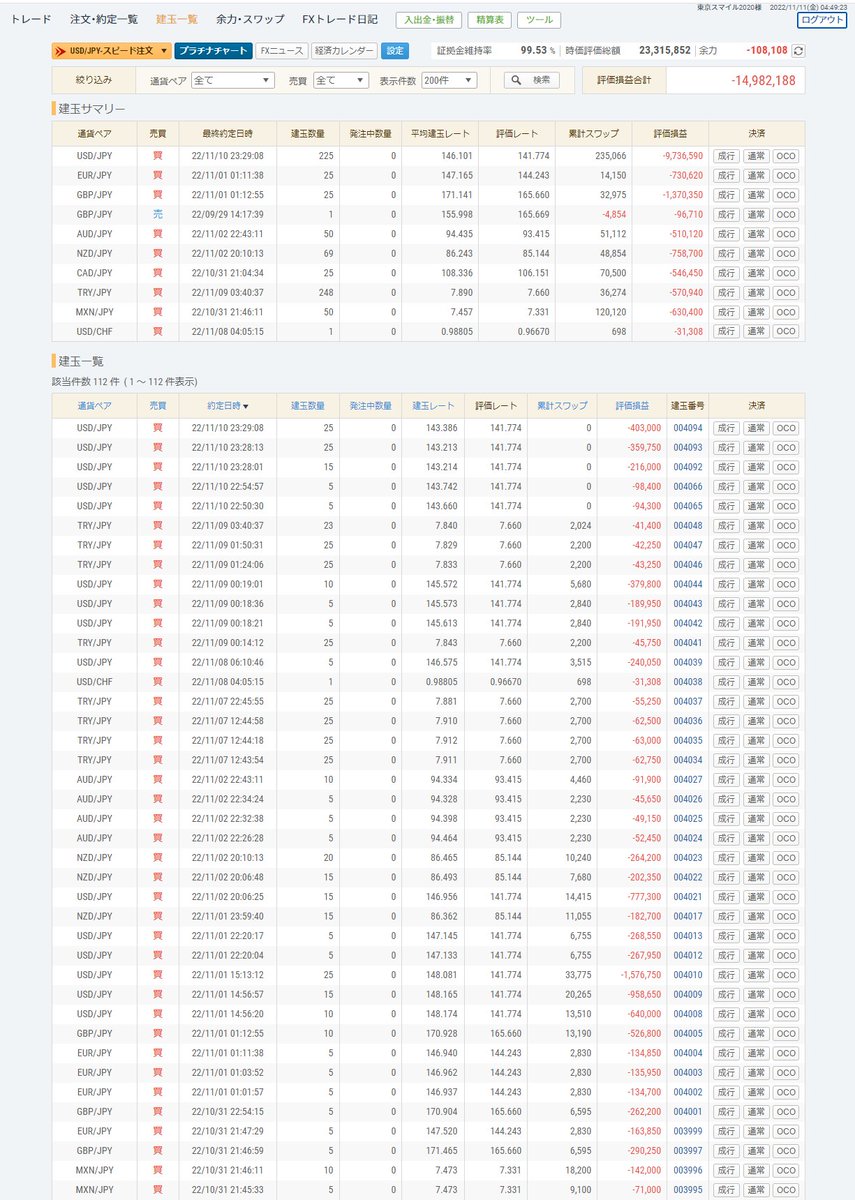This screenshot has height=1200, width=855.
Task: Click OCO for NZD/JPY in 建玉サマリー
Action: click(786, 253)
